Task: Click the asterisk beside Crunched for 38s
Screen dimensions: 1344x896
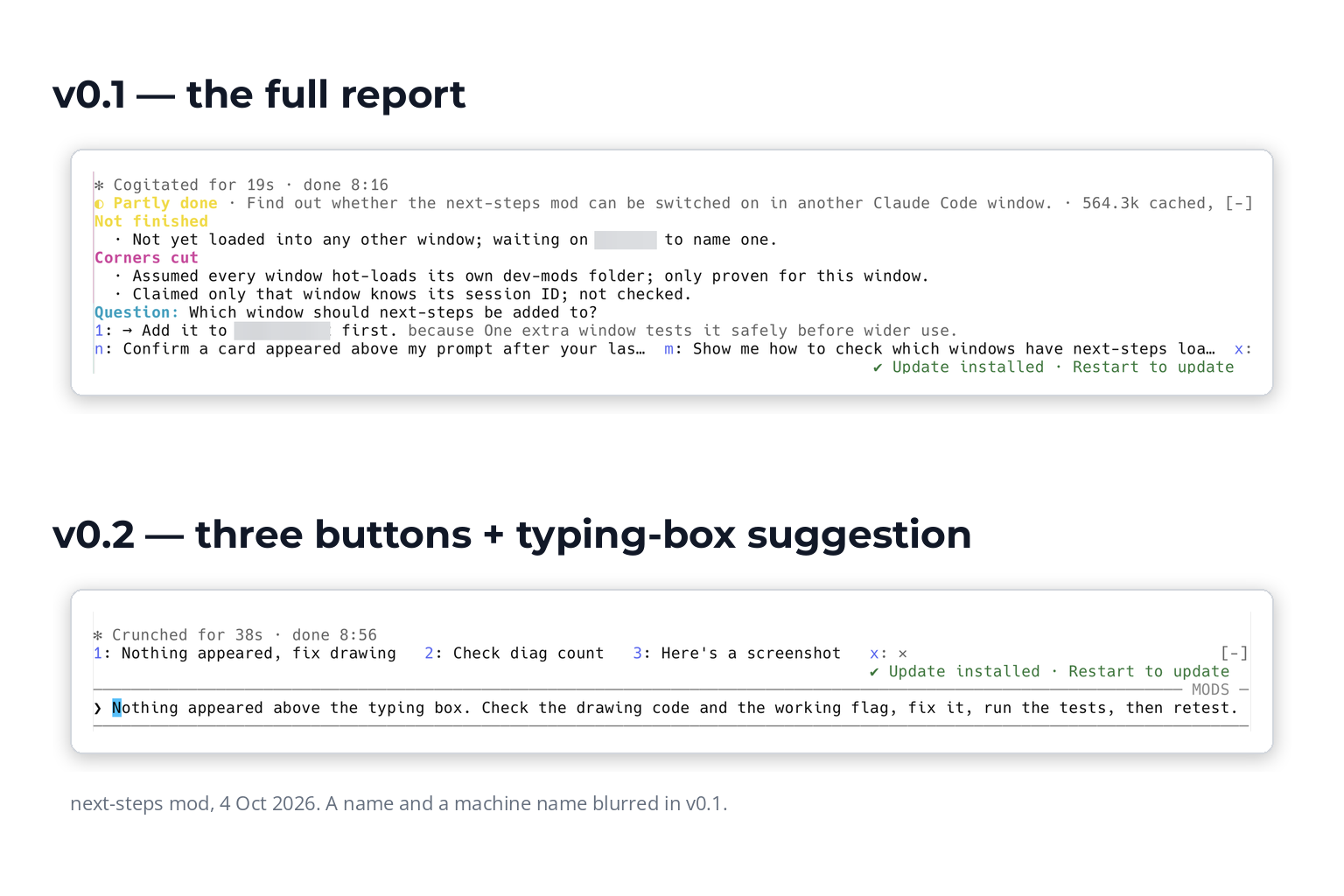Action: 98,635
